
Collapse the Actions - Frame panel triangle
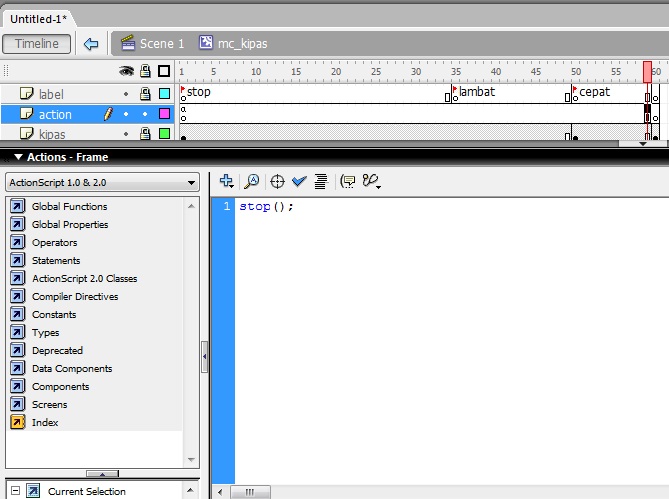[x=18, y=157]
